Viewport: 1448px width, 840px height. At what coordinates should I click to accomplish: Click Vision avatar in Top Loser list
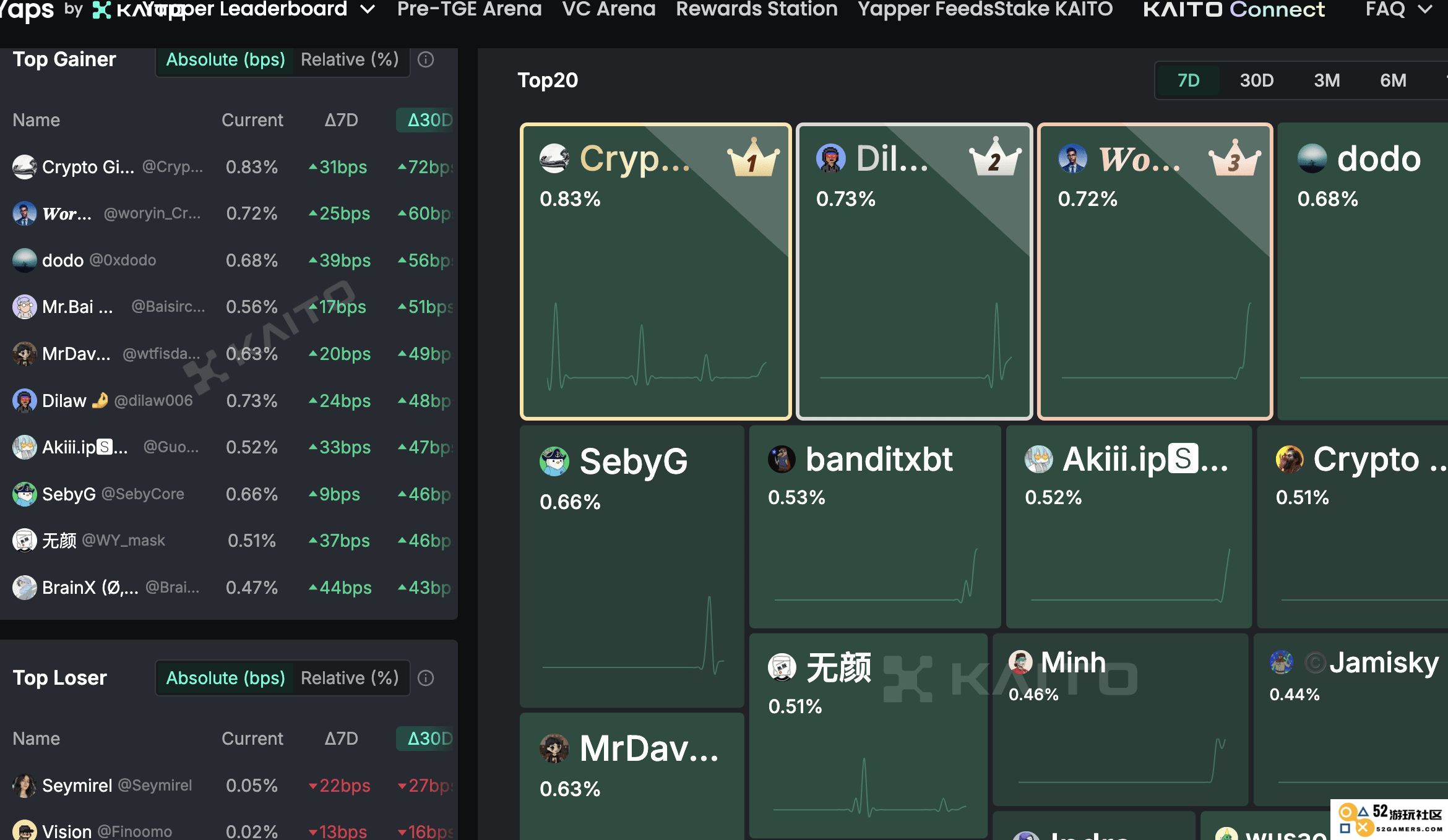[25, 830]
